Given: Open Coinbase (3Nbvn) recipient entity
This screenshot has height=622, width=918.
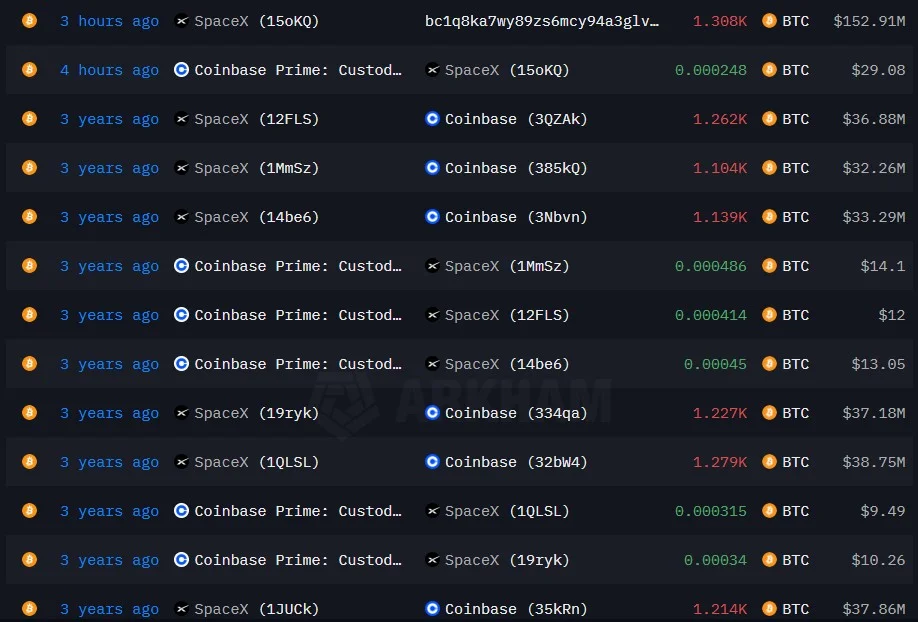Looking at the screenshot, I should [x=516, y=217].
